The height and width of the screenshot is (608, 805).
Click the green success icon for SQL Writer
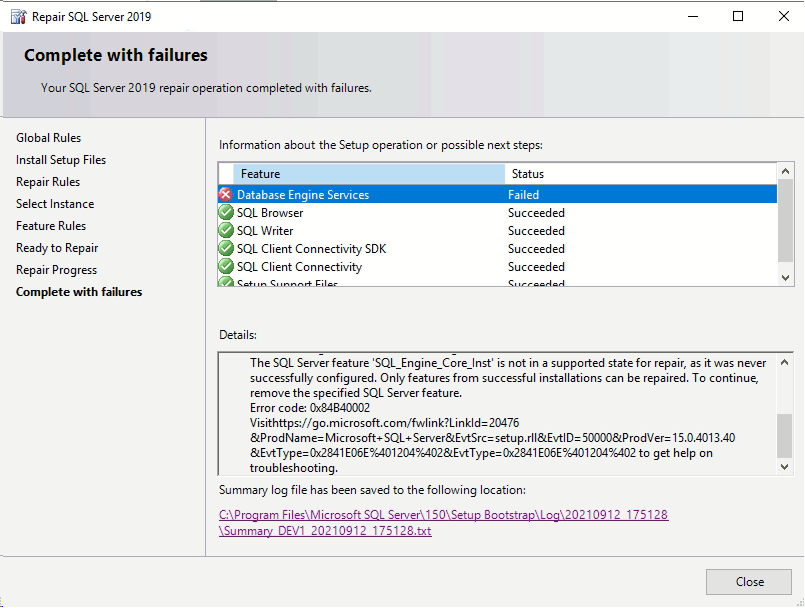[x=226, y=230]
